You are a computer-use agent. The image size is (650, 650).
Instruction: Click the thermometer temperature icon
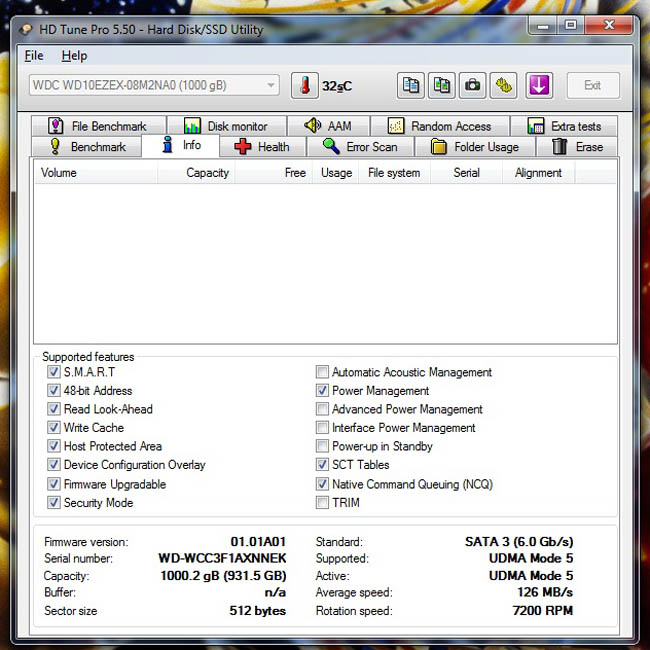coord(305,85)
